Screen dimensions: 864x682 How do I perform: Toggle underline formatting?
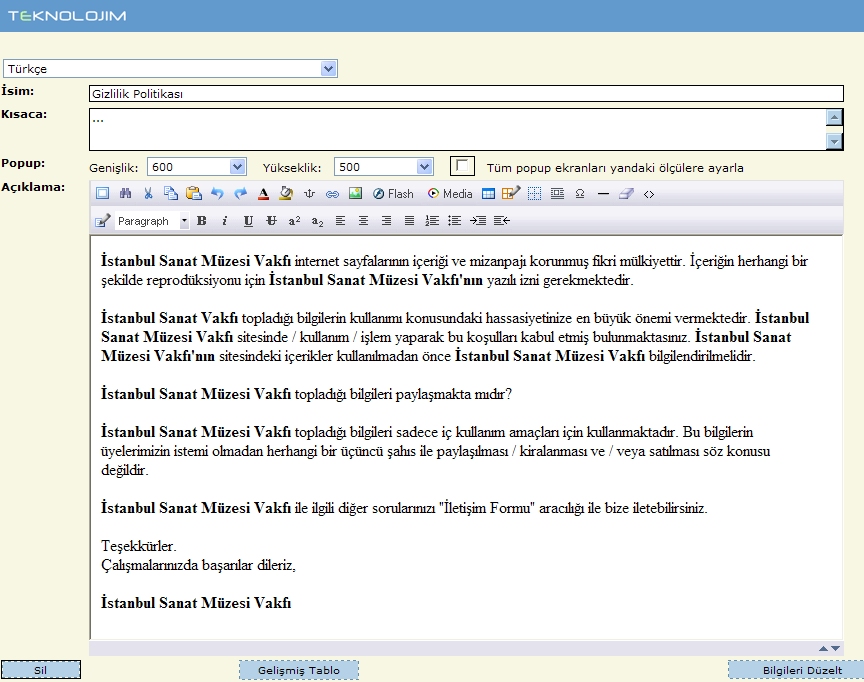pyautogui.click(x=248, y=220)
